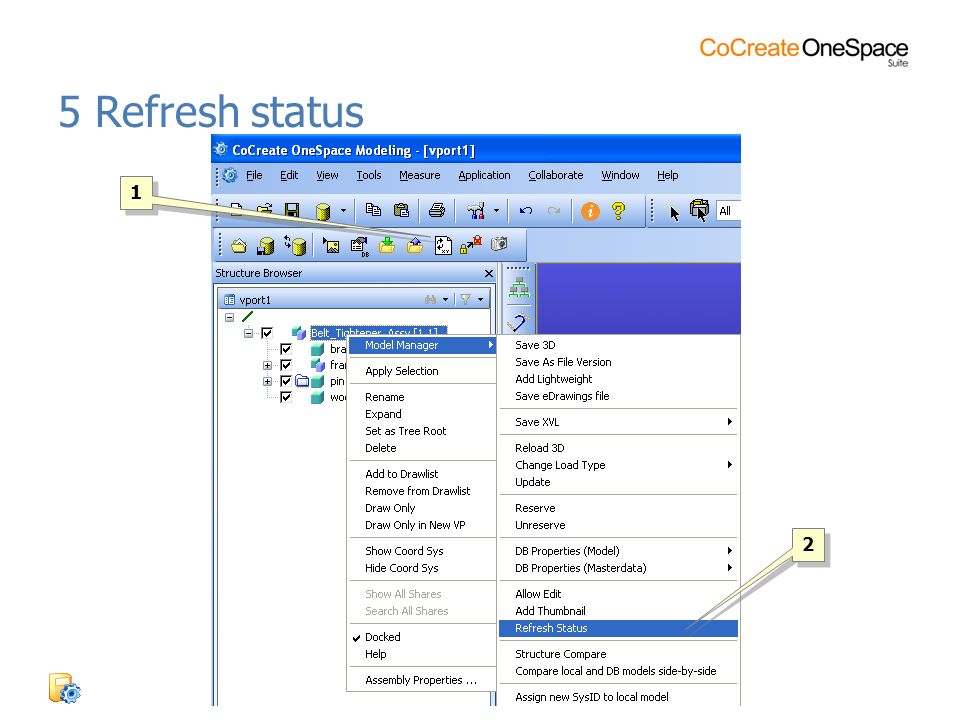Click the folder-with-cursor select icon
The height and width of the screenshot is (720, 960).
click(699, 211)
